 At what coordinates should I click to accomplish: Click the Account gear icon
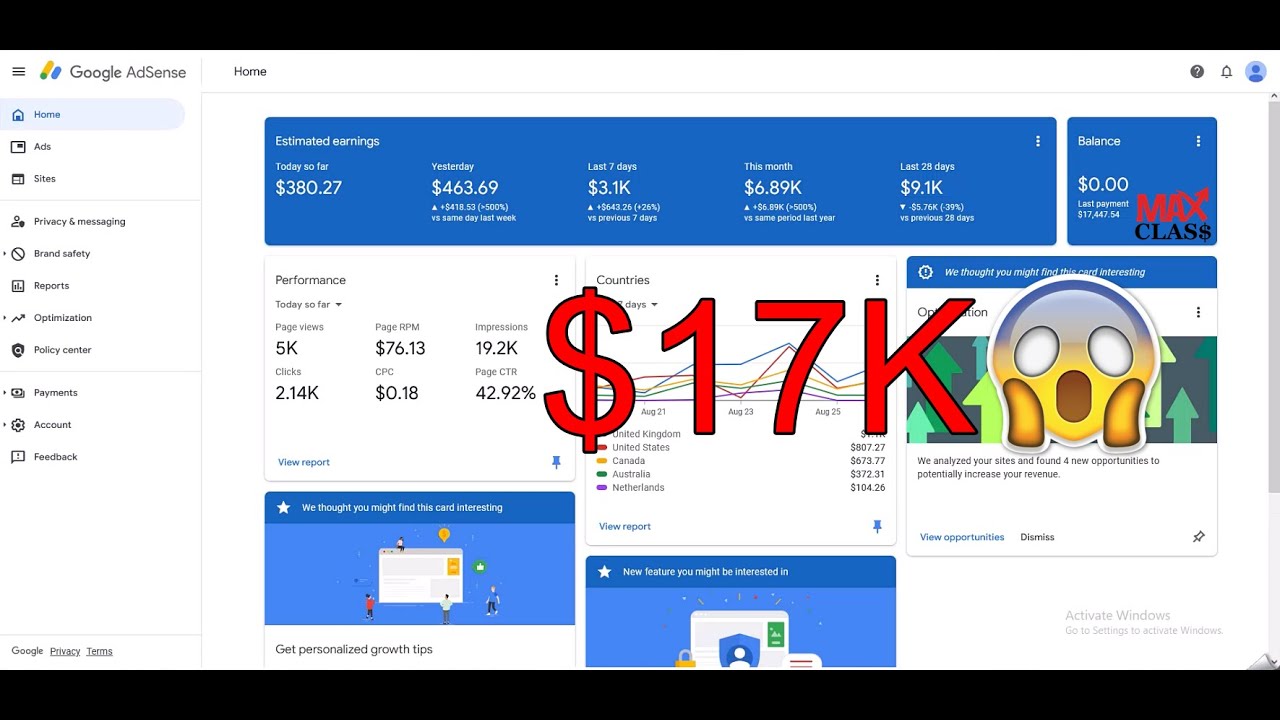(x=18, y=425)
